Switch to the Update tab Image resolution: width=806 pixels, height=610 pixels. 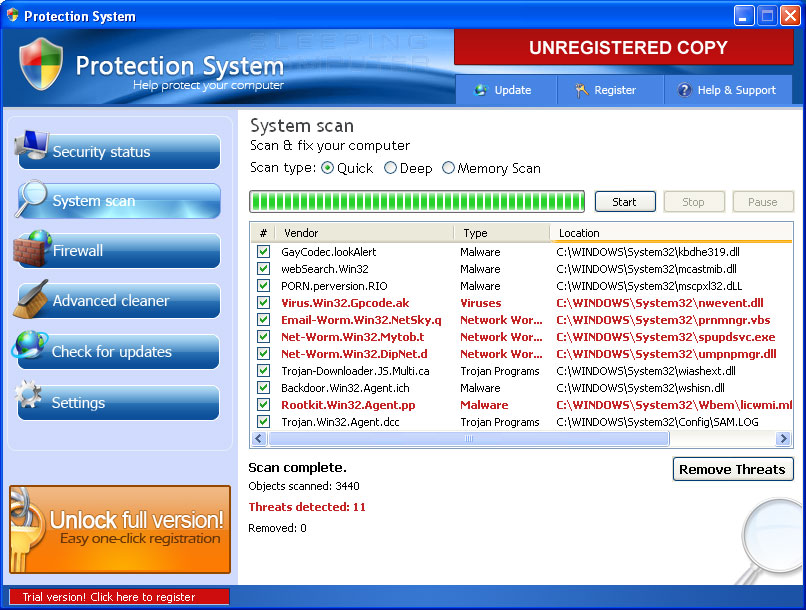point(507,89)
